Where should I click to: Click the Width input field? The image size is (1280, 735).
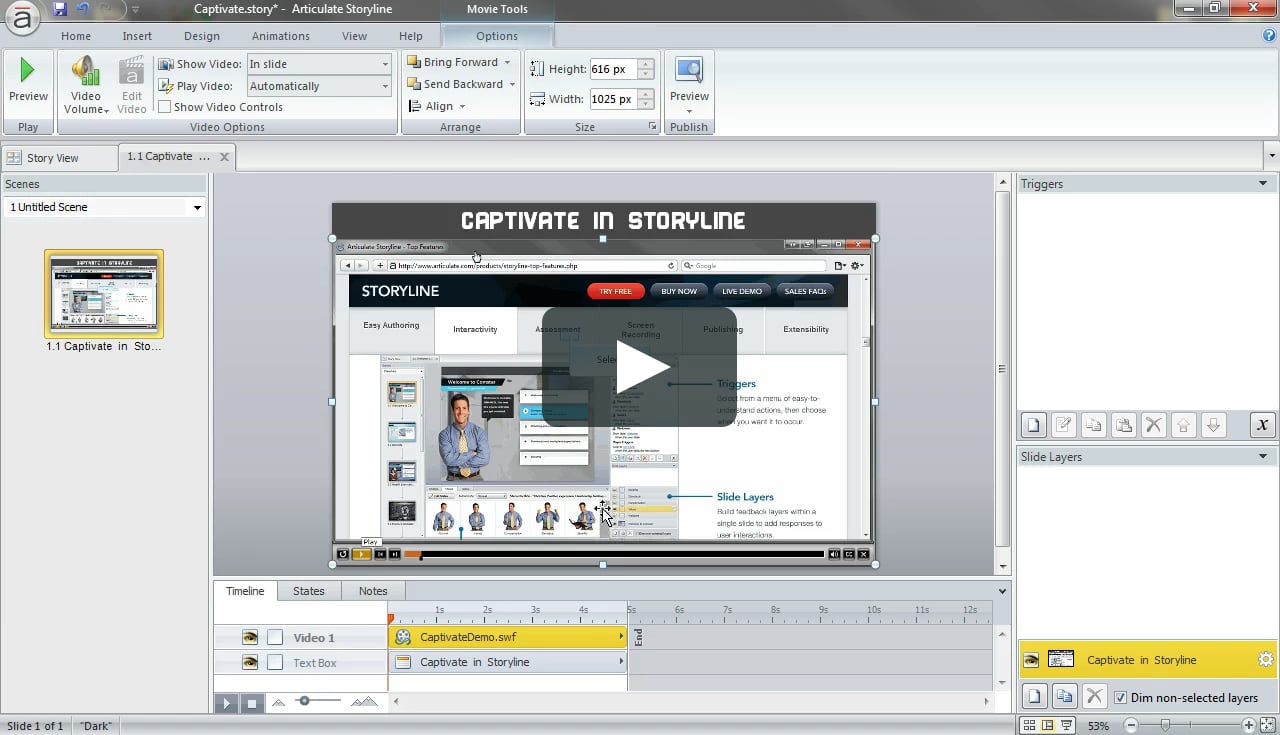(612, 99)
